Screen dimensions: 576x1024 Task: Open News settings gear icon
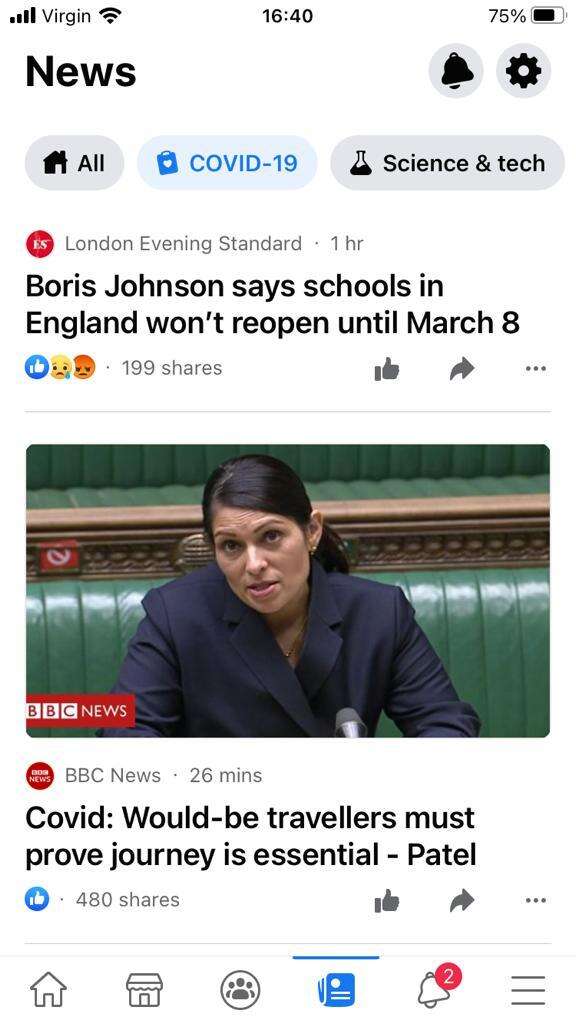click(524, 71)
